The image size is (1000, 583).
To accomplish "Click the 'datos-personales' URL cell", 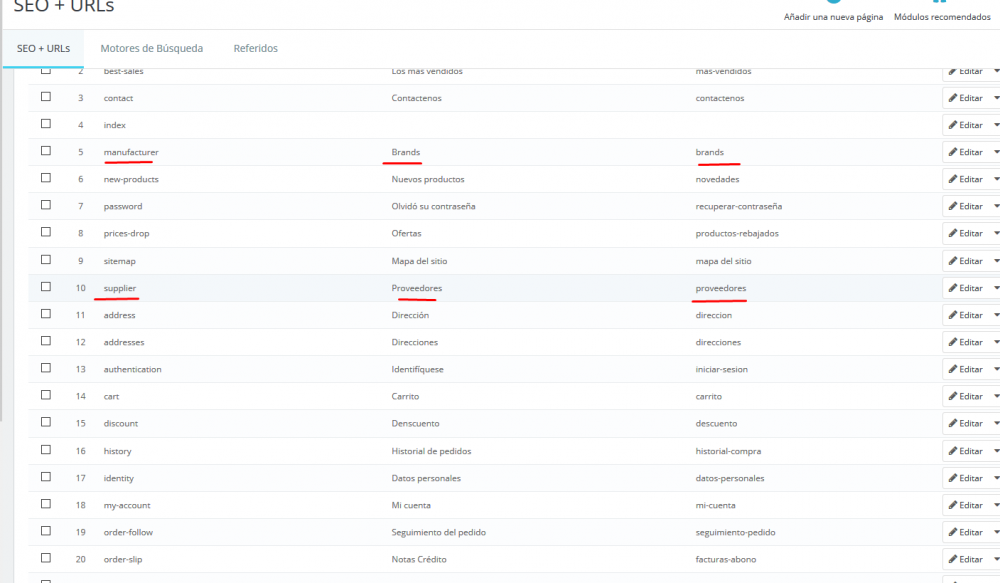I will tap(730, 478).
